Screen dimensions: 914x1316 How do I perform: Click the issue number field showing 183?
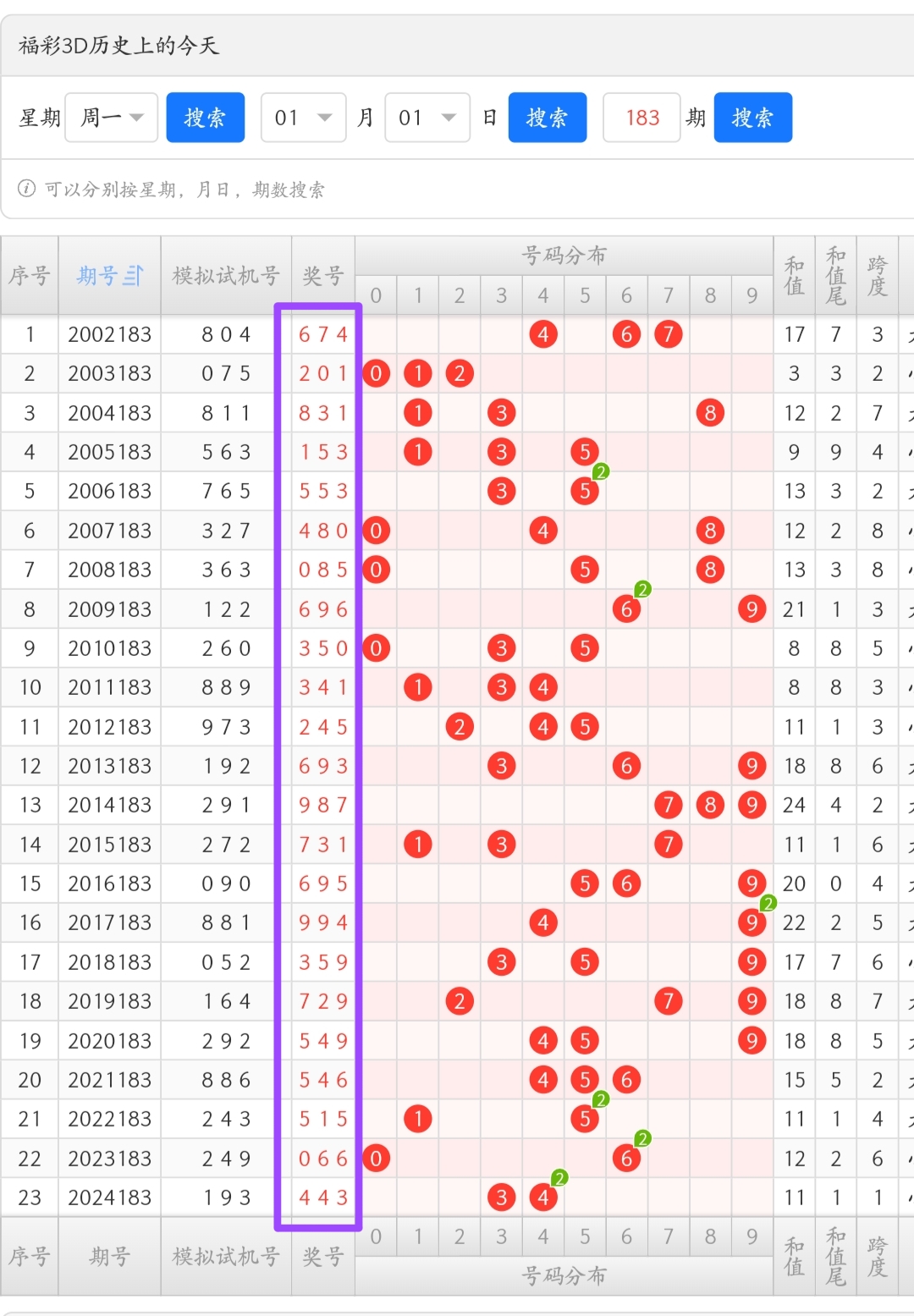point(641,118)
